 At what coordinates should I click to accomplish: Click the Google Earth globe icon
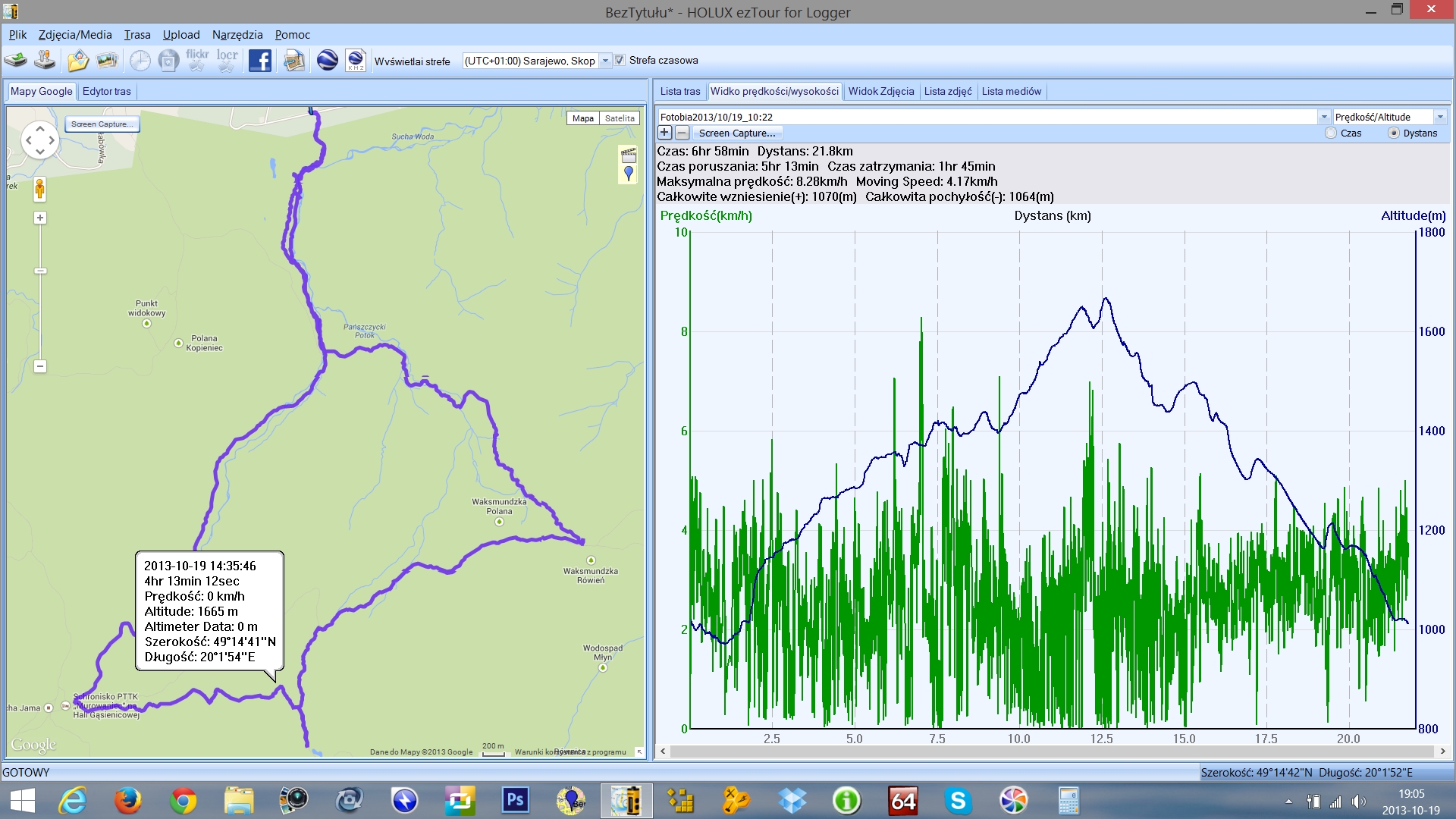coord(327,61)
